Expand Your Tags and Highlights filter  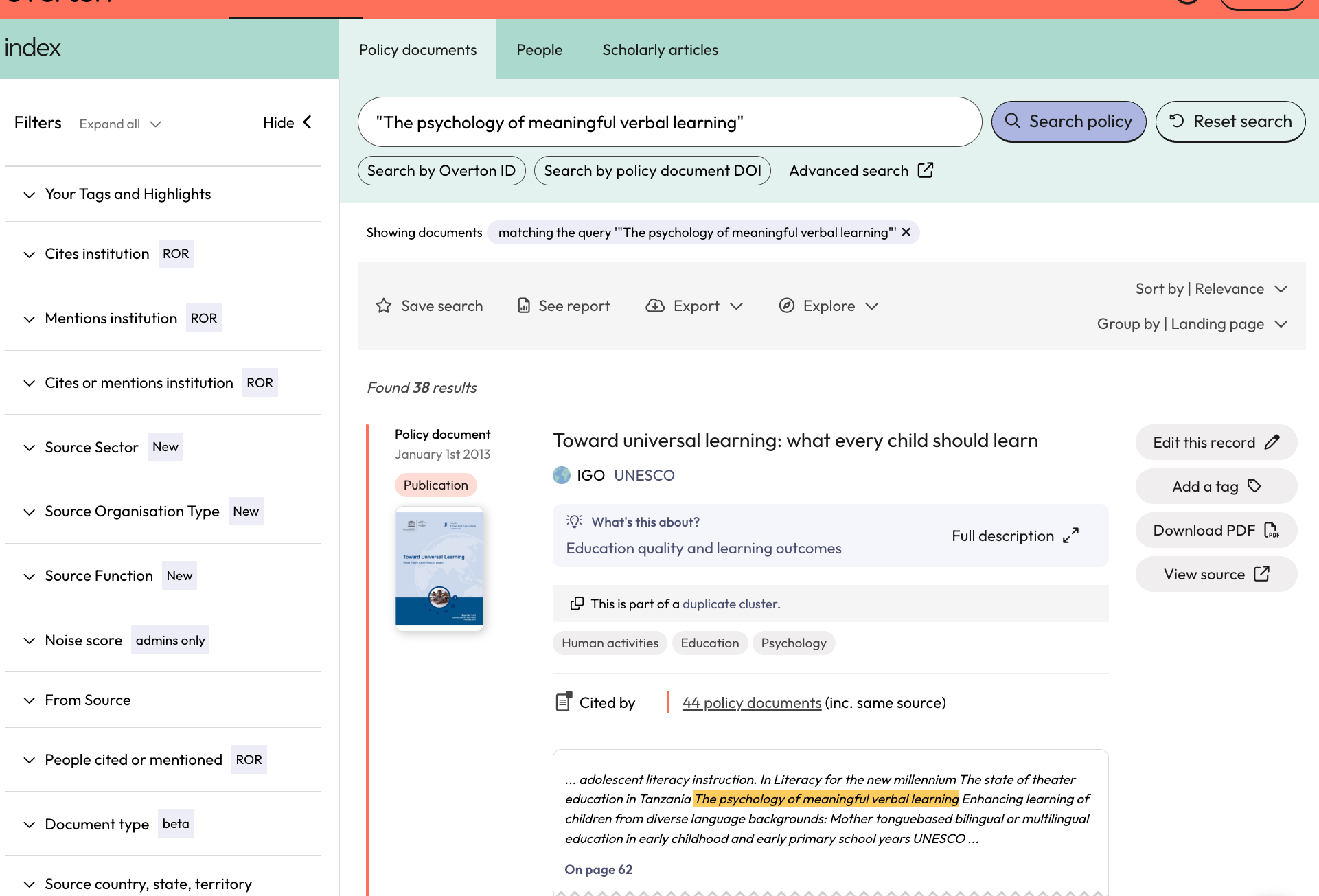pyautogui.click(x=163, y=194)
